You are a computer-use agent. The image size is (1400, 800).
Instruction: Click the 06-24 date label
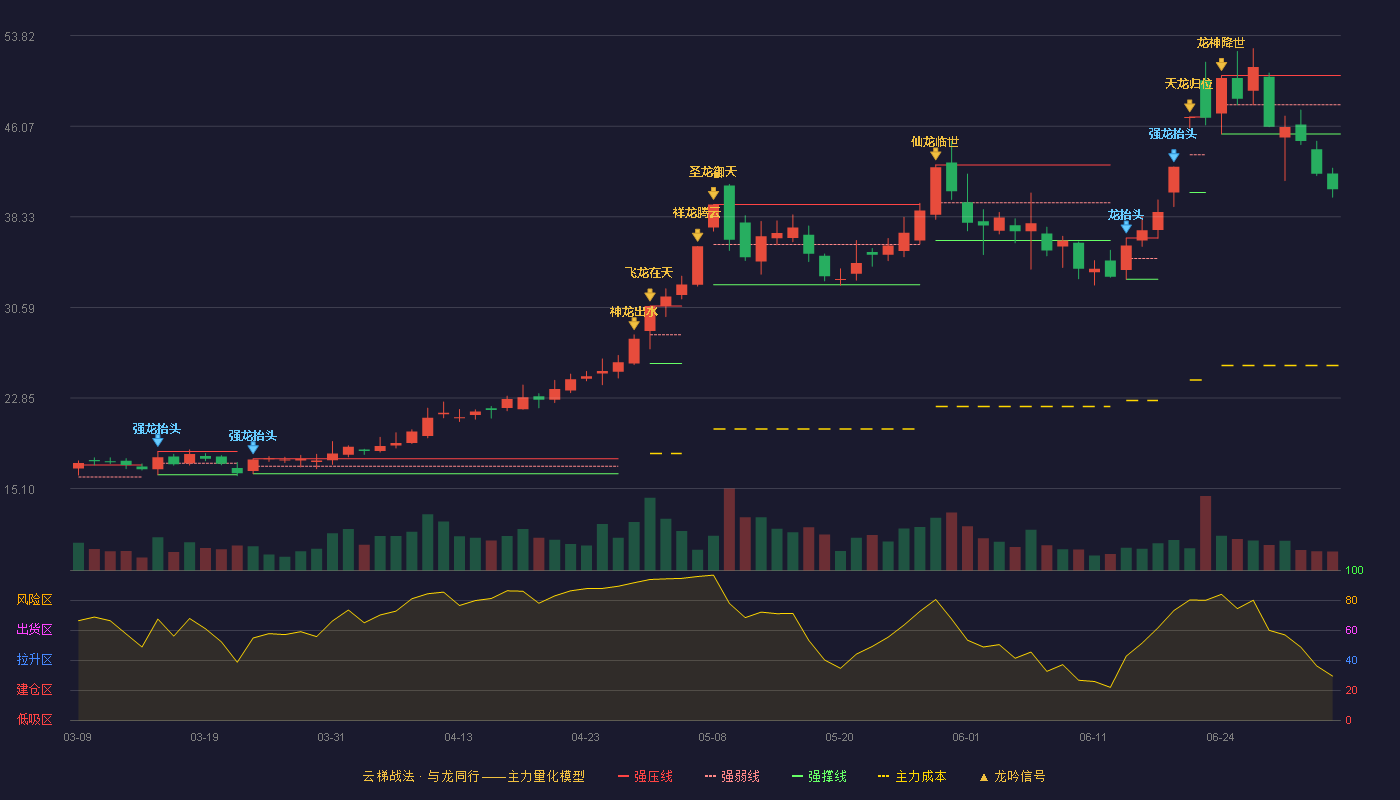[x=1220, y=737]
